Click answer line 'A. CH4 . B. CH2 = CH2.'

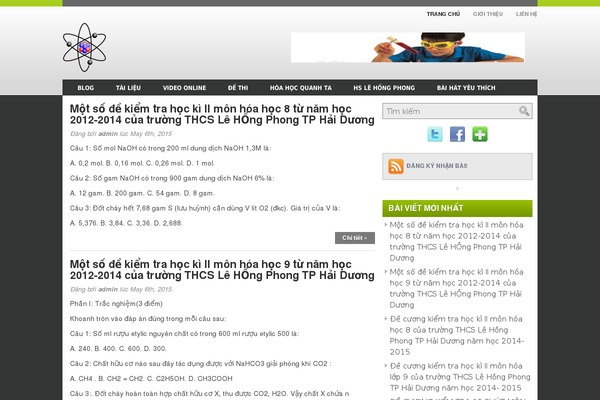[x=151, y=378]
